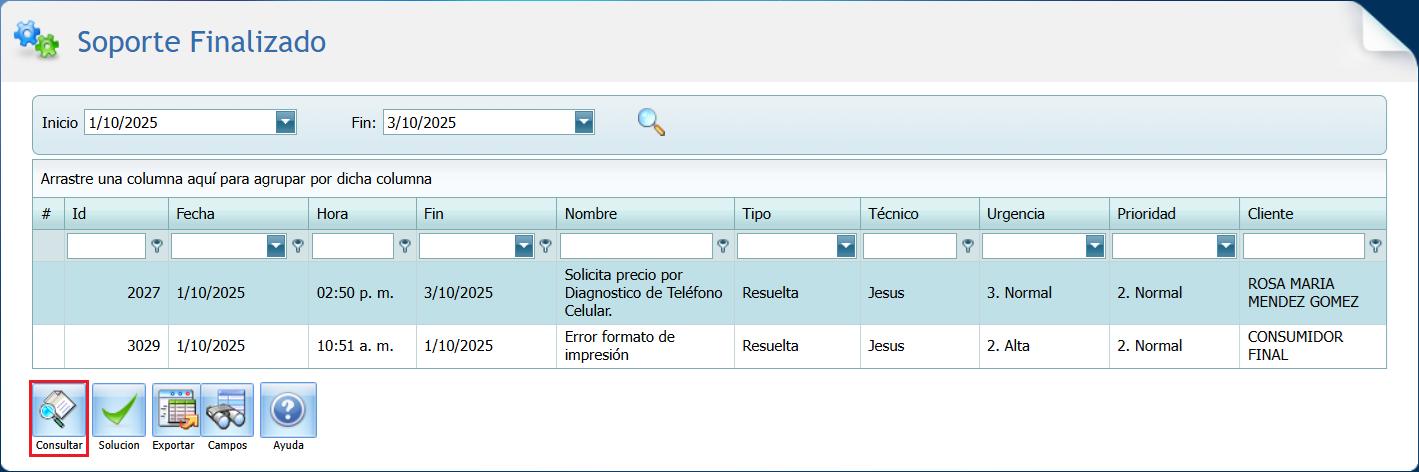
Task: Click cell 'Error formato de impresión'
Action: (x=645, y=346)
